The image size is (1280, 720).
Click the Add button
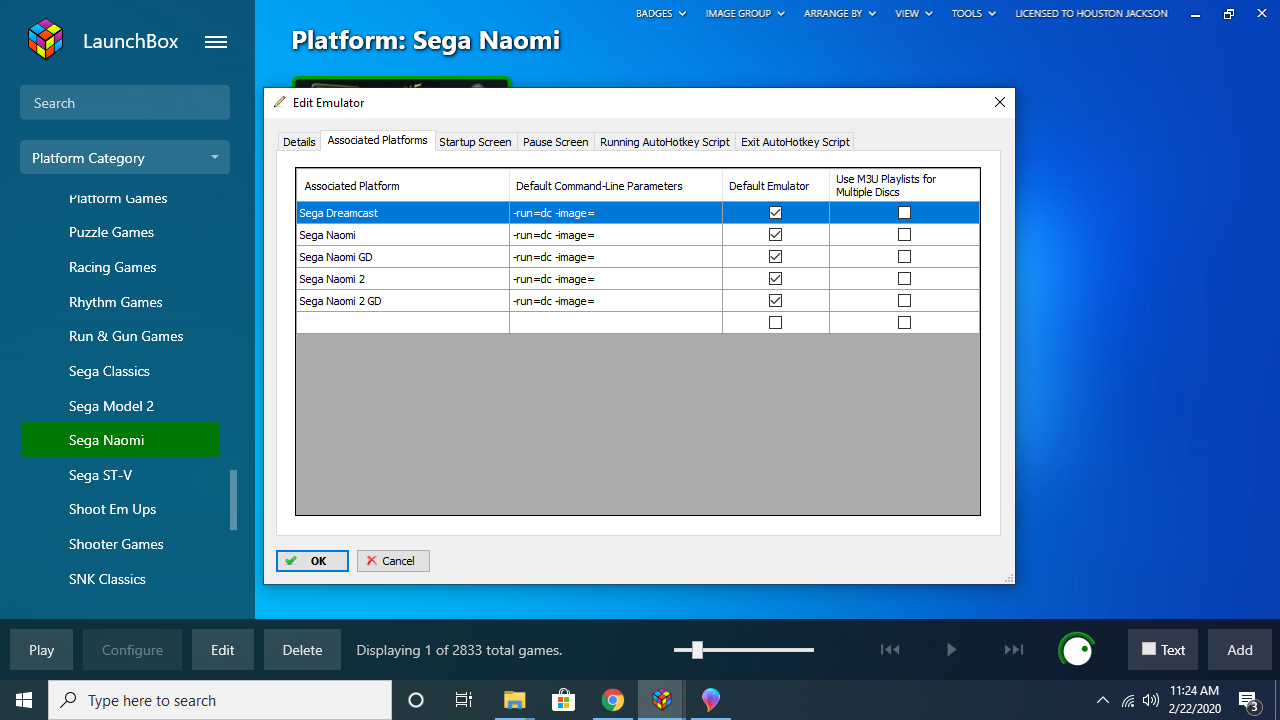click(x=1240, y=650)
